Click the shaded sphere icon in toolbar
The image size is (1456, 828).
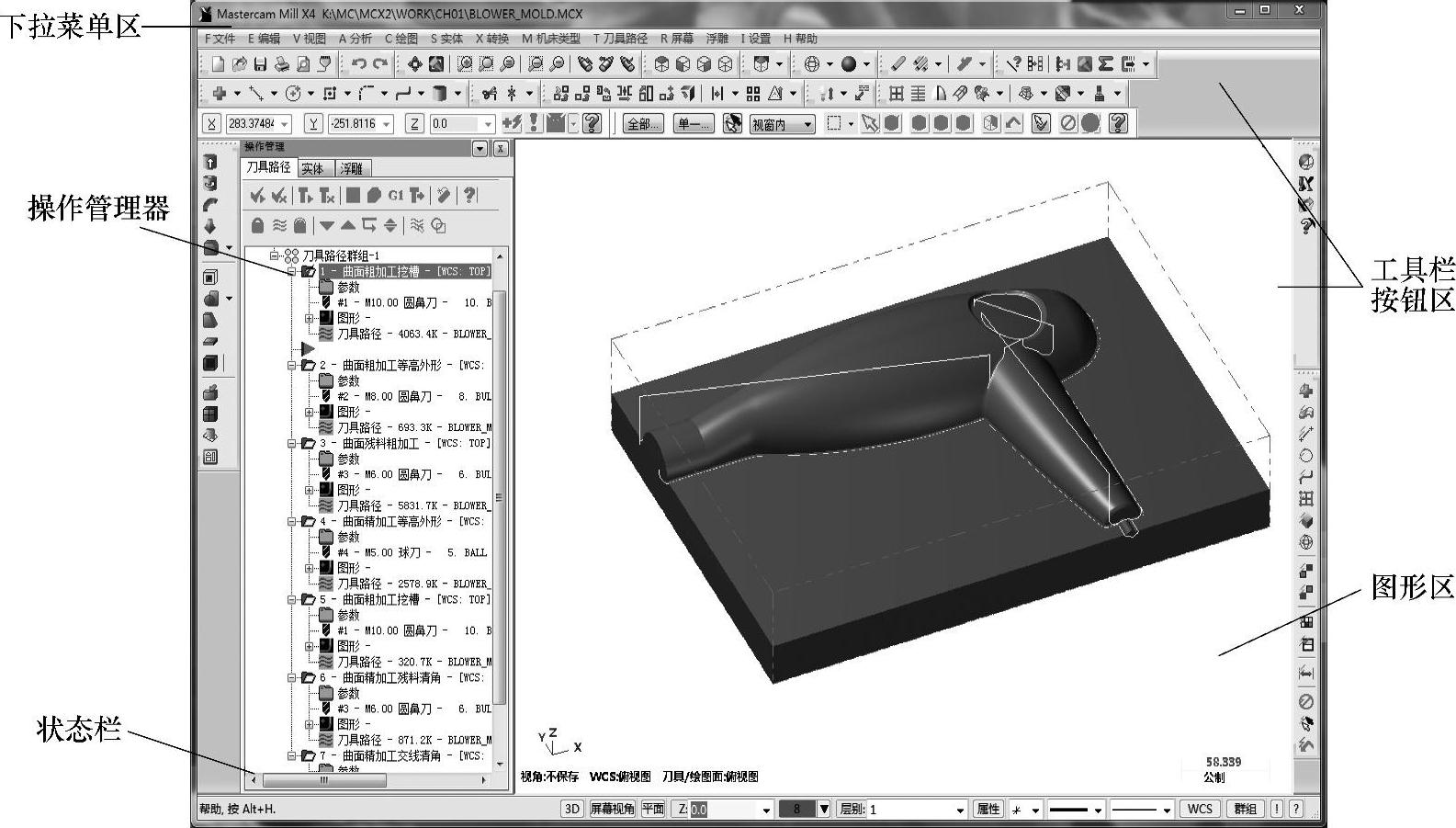(x=849, y=64)
